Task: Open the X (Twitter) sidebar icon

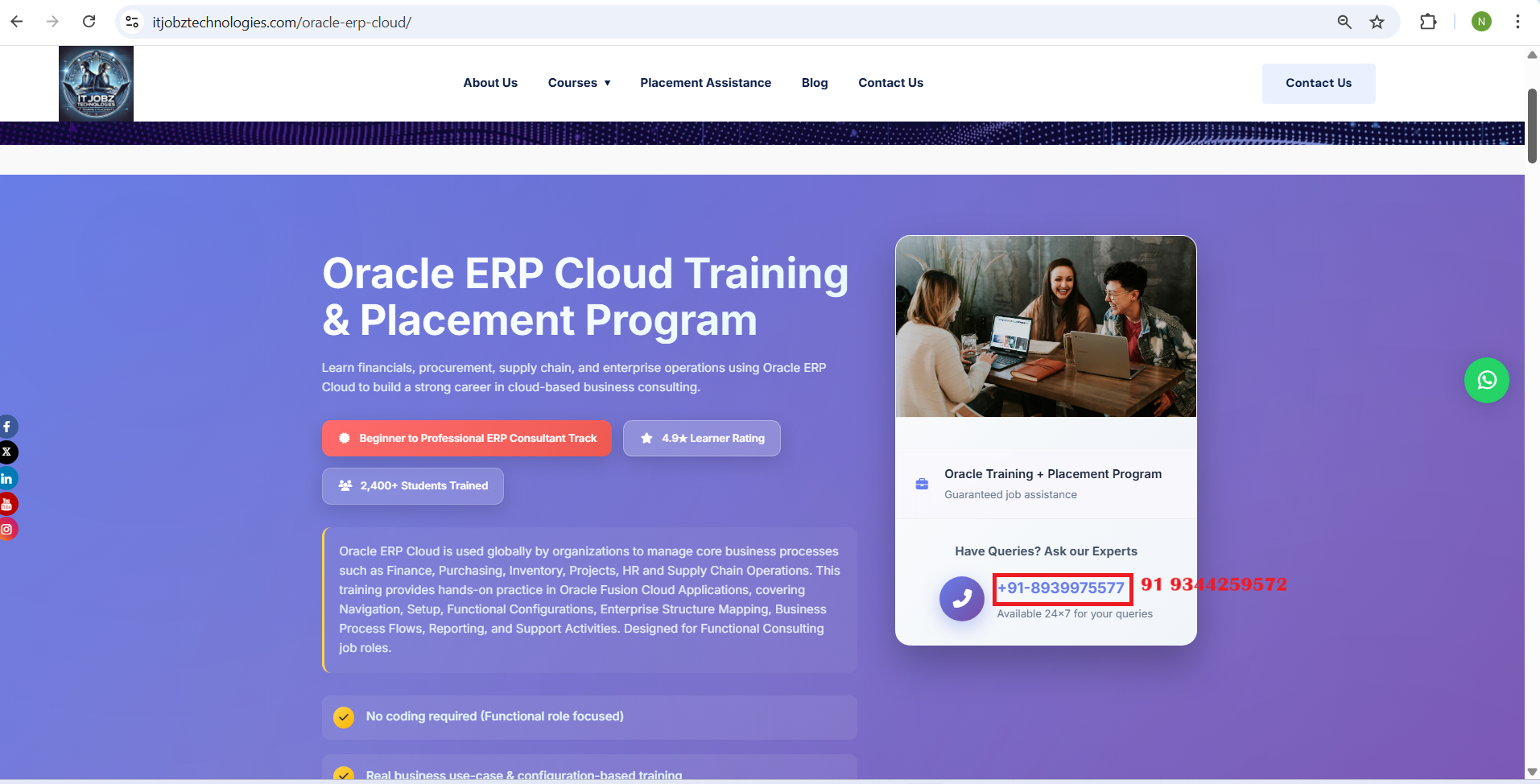Action: point(7,452)
